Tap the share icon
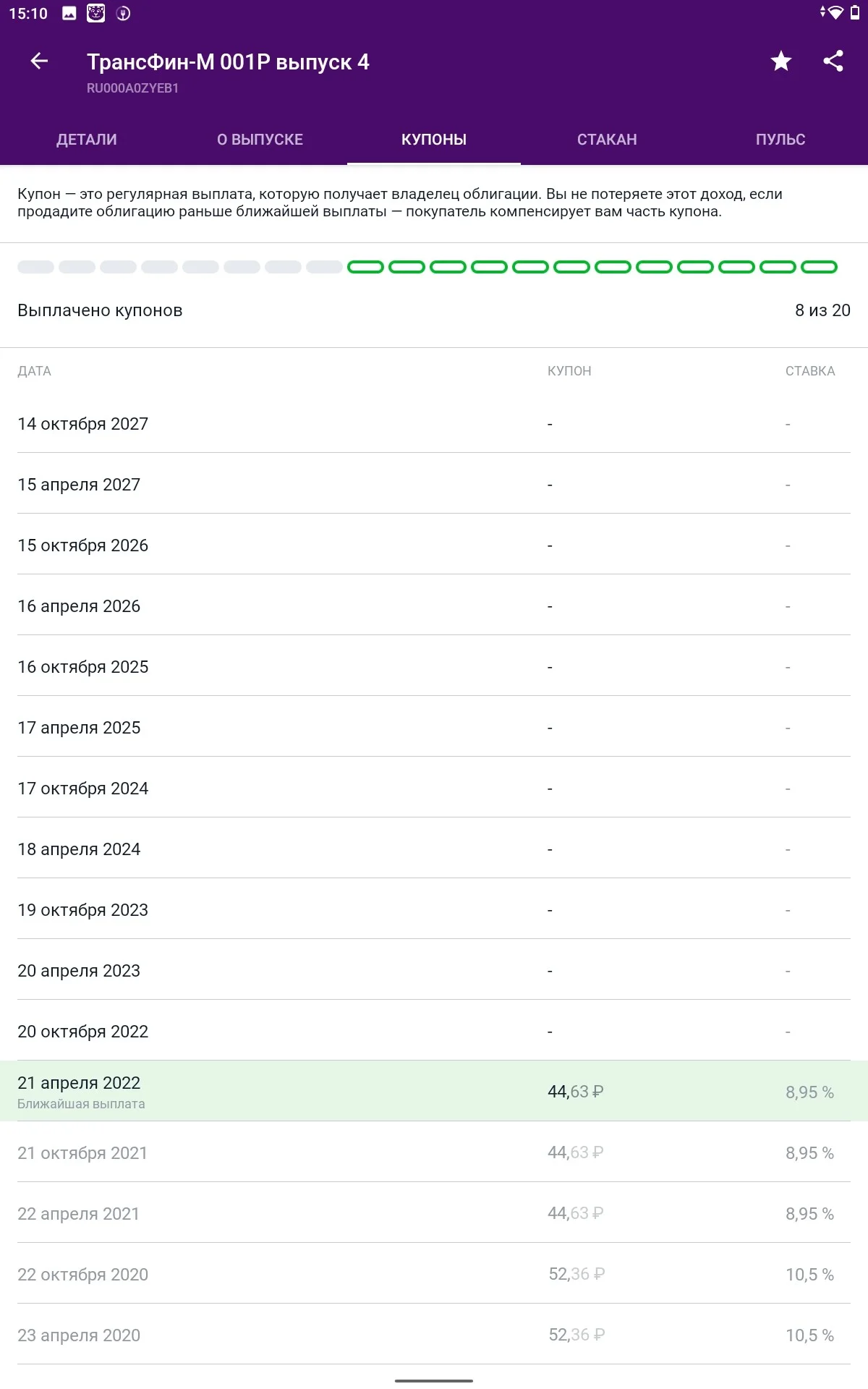The image size is (868, 1389). [x=833, y=61]
